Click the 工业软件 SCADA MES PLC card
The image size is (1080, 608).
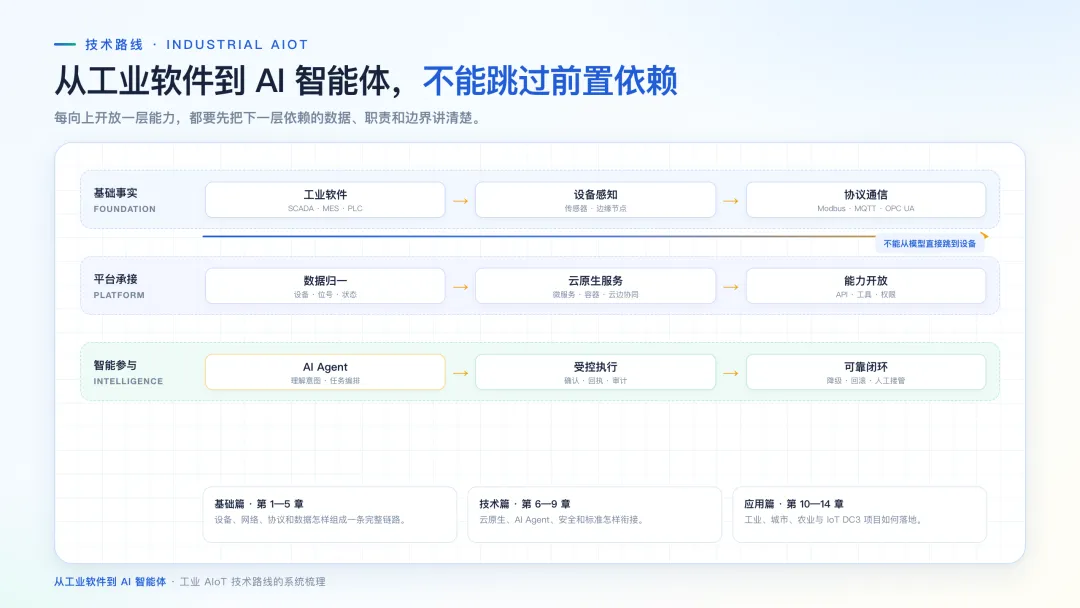[x=325, y=200]
